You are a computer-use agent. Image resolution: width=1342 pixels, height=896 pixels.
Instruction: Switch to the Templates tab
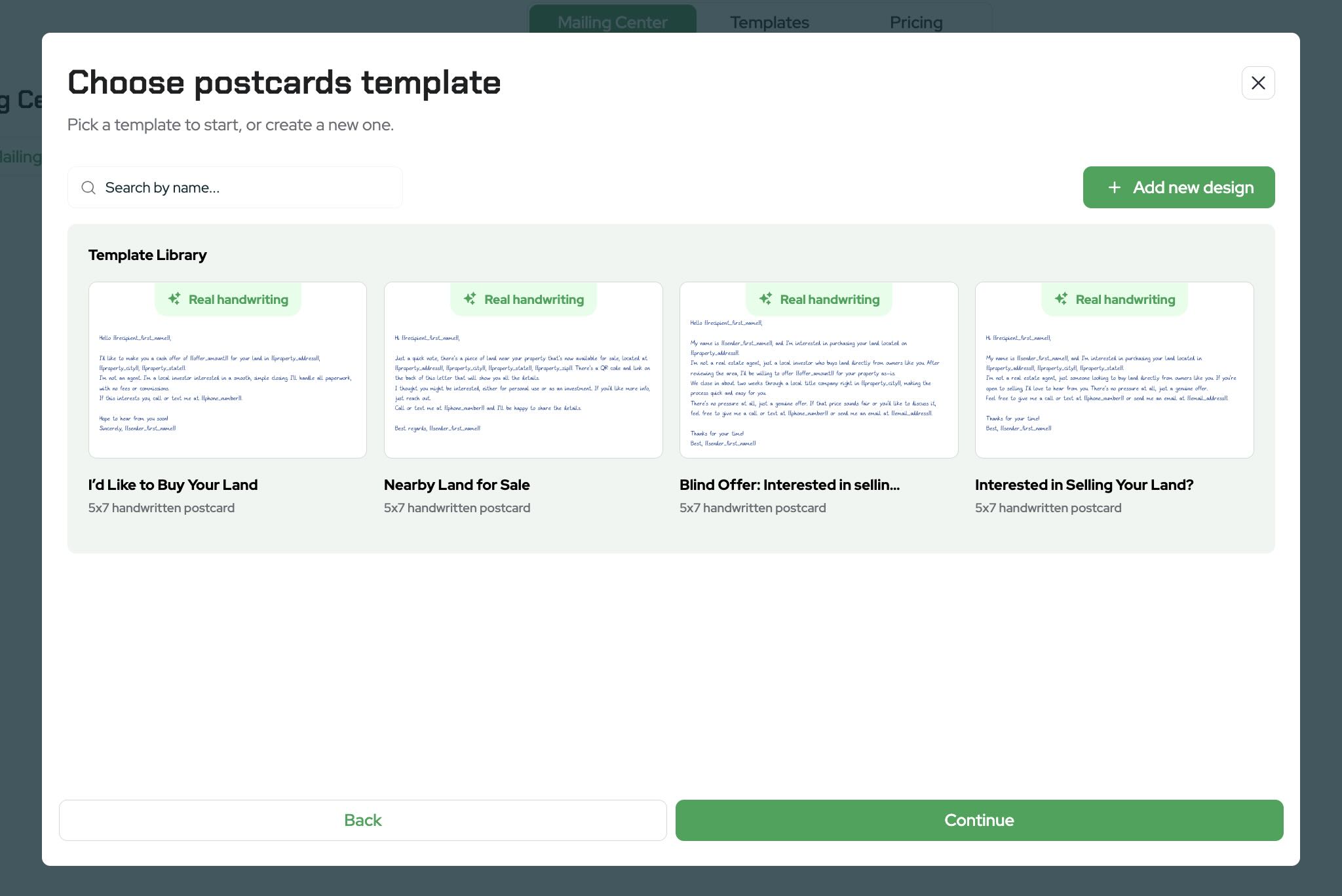click(769, 22)
